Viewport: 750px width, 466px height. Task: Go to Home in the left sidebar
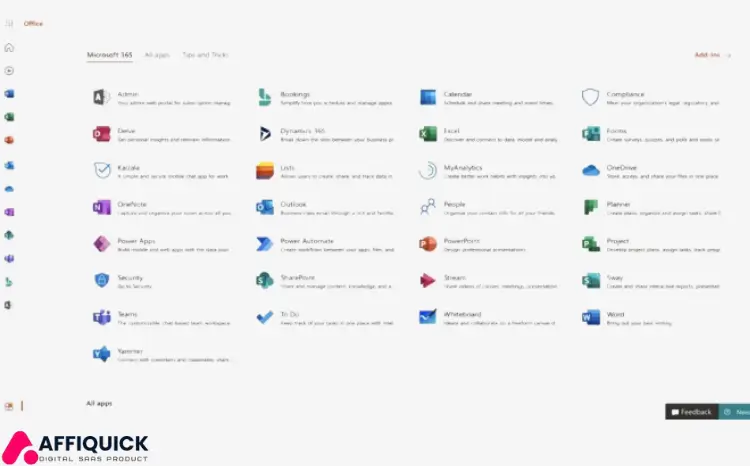click(x=9, y=47)
